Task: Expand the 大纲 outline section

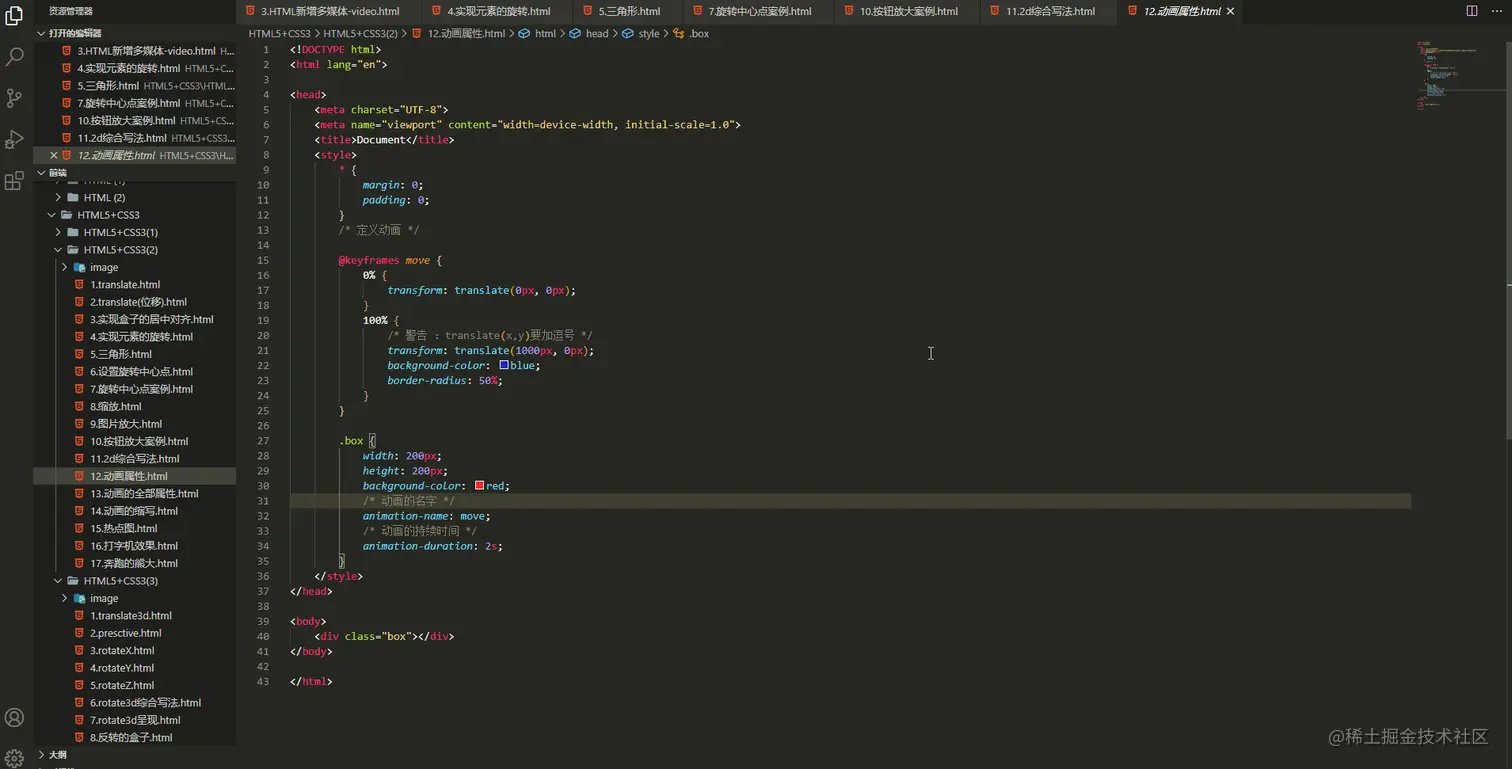Action: [x=41, y=754]
